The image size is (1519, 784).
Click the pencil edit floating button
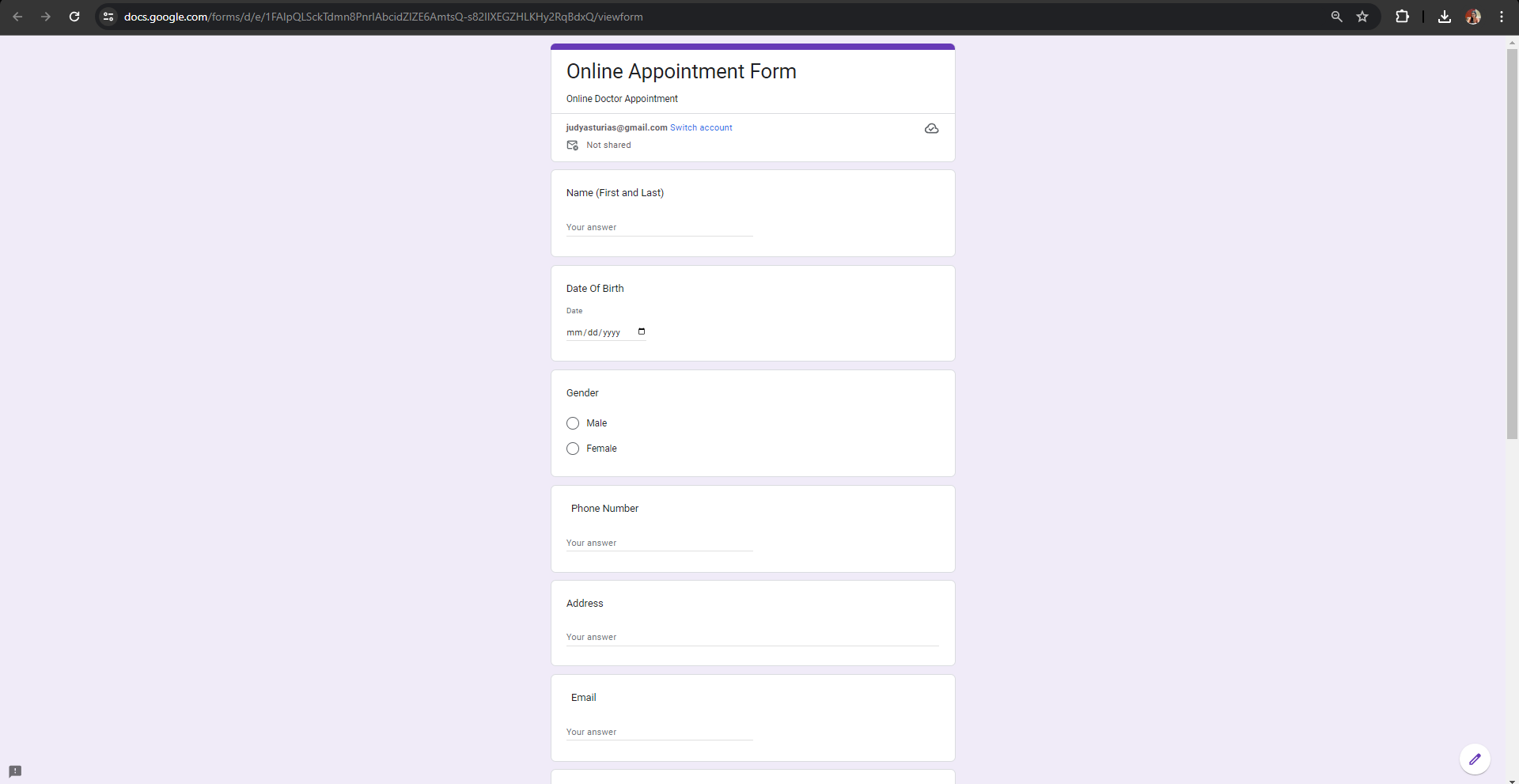click(1475, 758)
